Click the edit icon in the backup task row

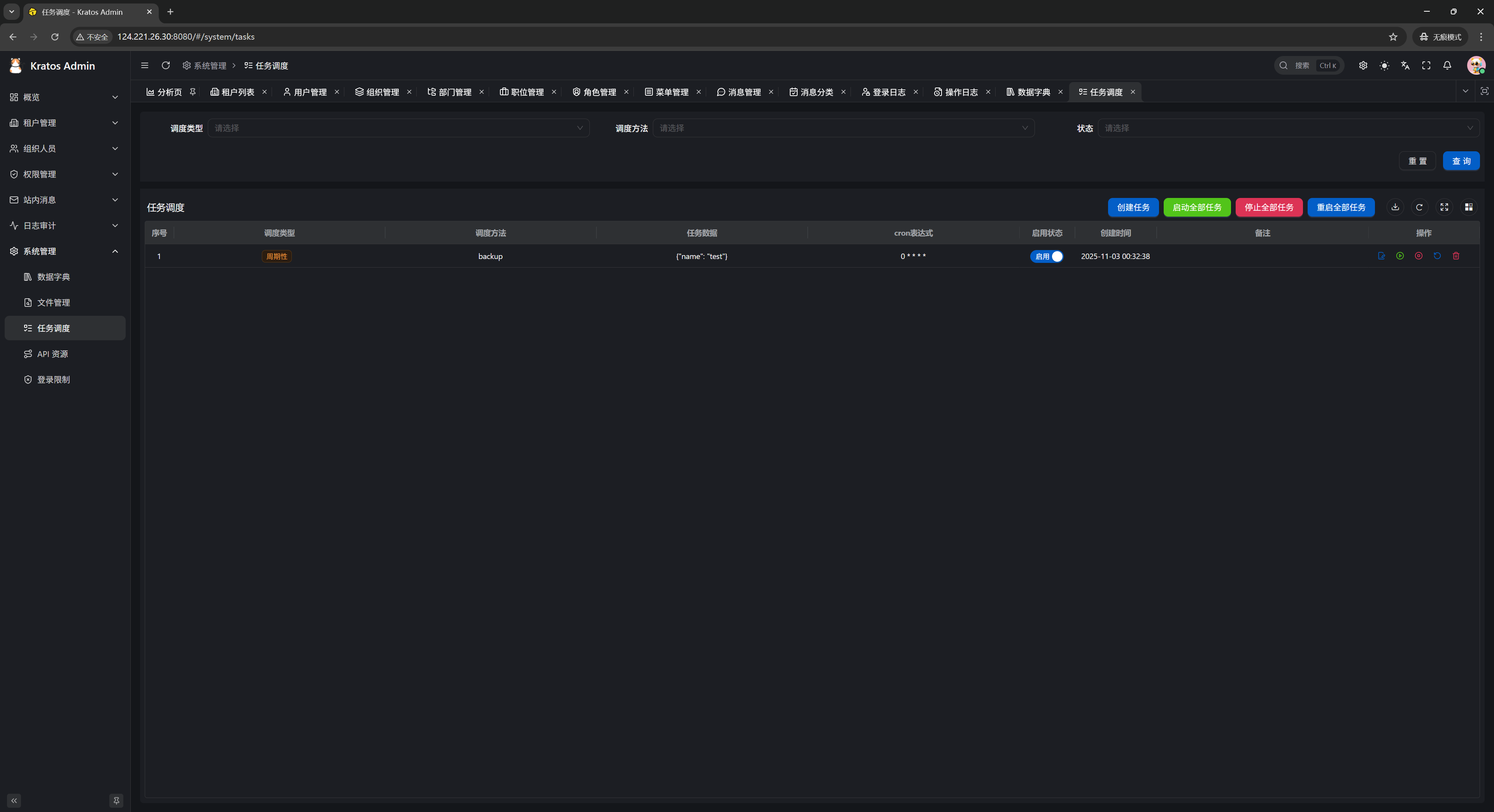coord(1381,255)
